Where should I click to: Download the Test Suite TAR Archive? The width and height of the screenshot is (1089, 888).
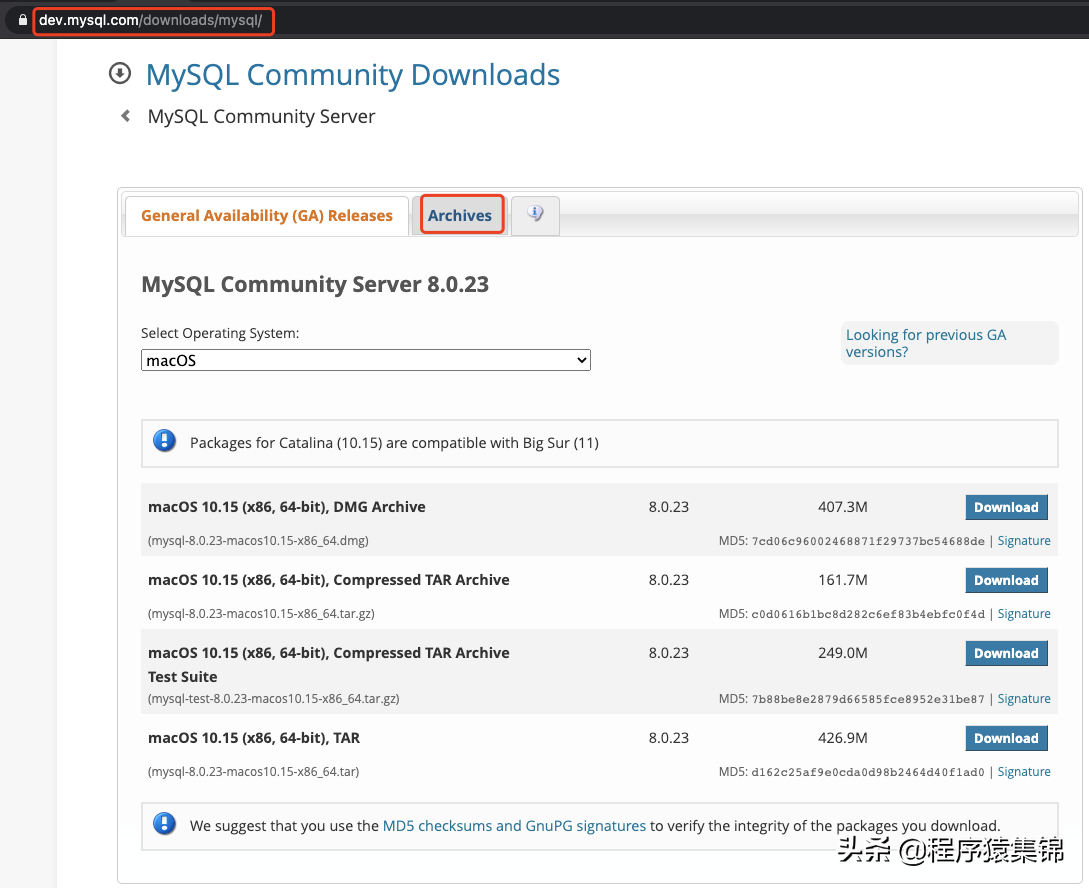(x=1006, y=653)
